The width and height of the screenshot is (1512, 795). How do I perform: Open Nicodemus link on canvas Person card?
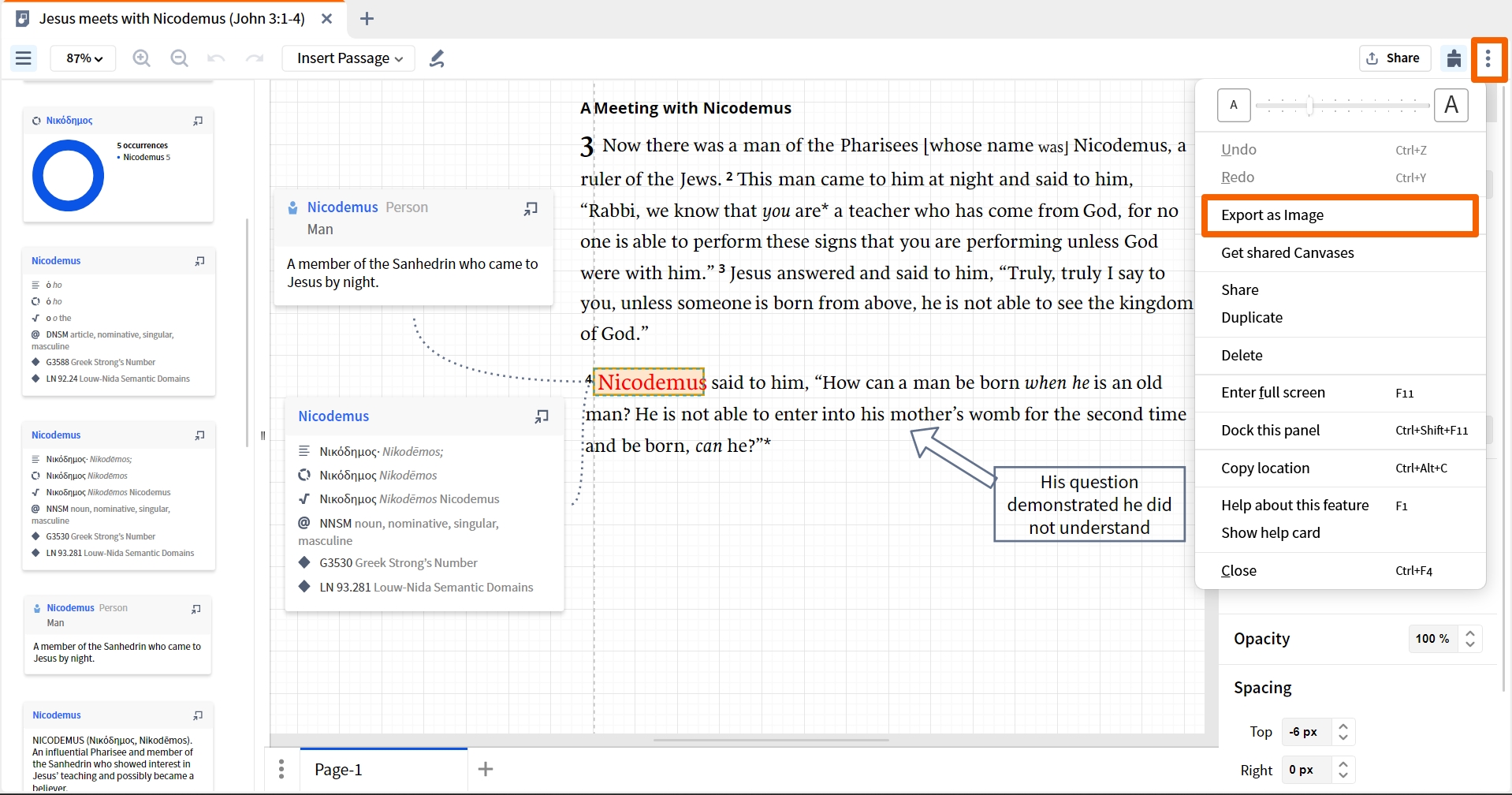point(342,207)
